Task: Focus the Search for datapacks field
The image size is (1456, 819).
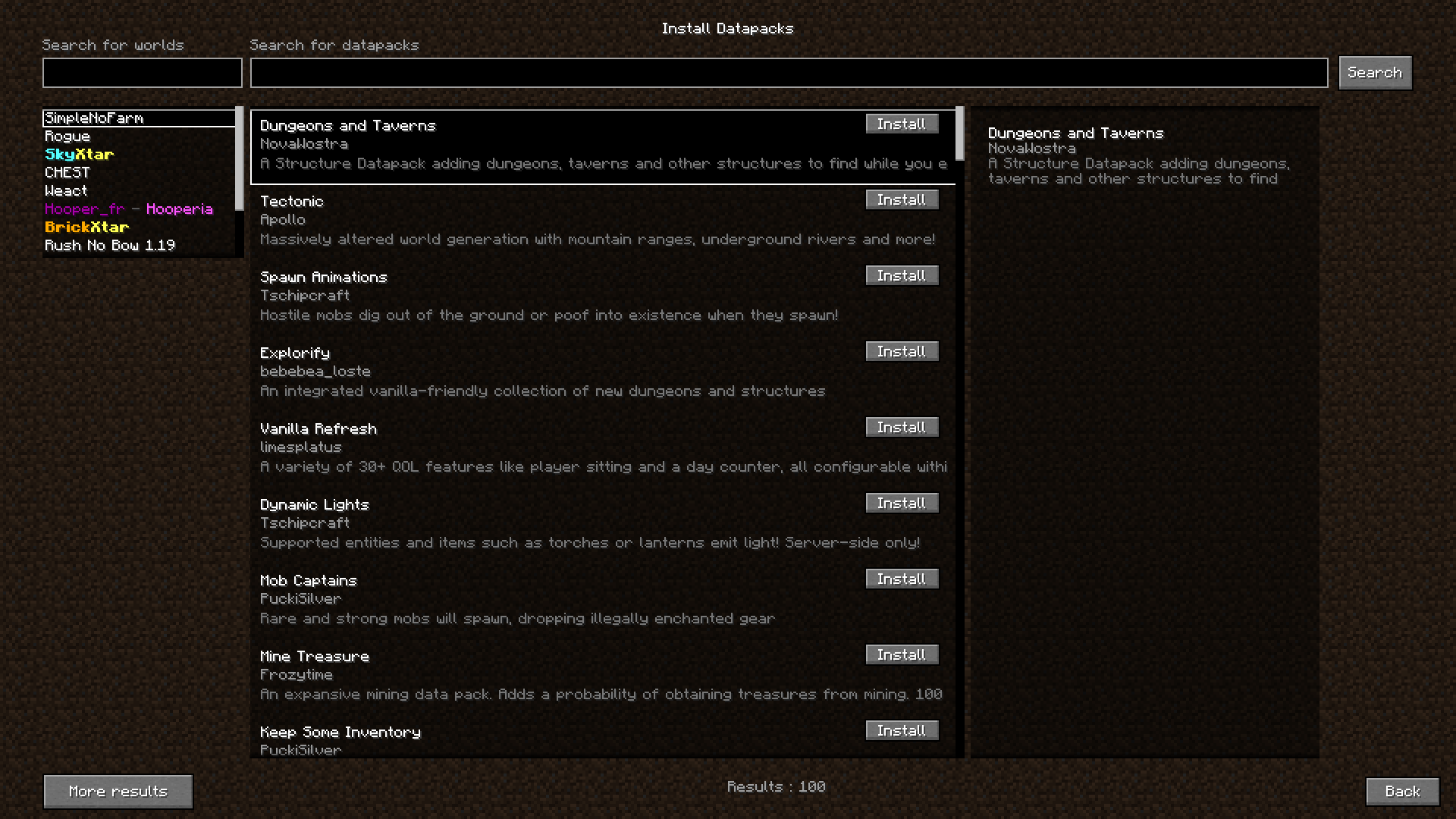Action: [x=789, y=73]
